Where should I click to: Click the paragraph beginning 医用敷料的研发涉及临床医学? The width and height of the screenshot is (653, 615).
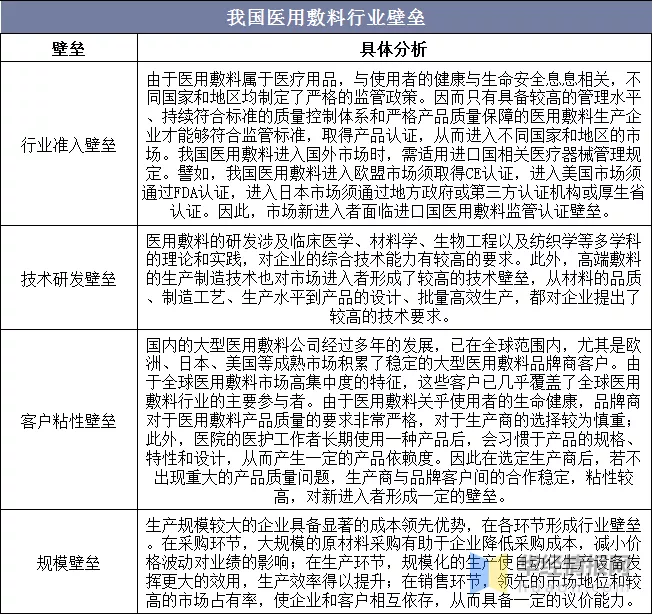tap(393, 279)
